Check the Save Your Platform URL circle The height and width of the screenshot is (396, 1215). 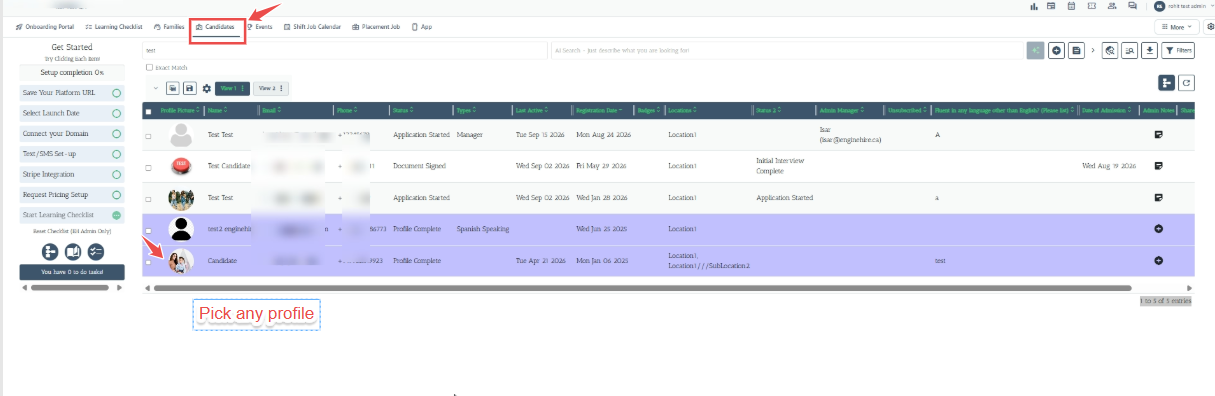[x=116, y=93]
